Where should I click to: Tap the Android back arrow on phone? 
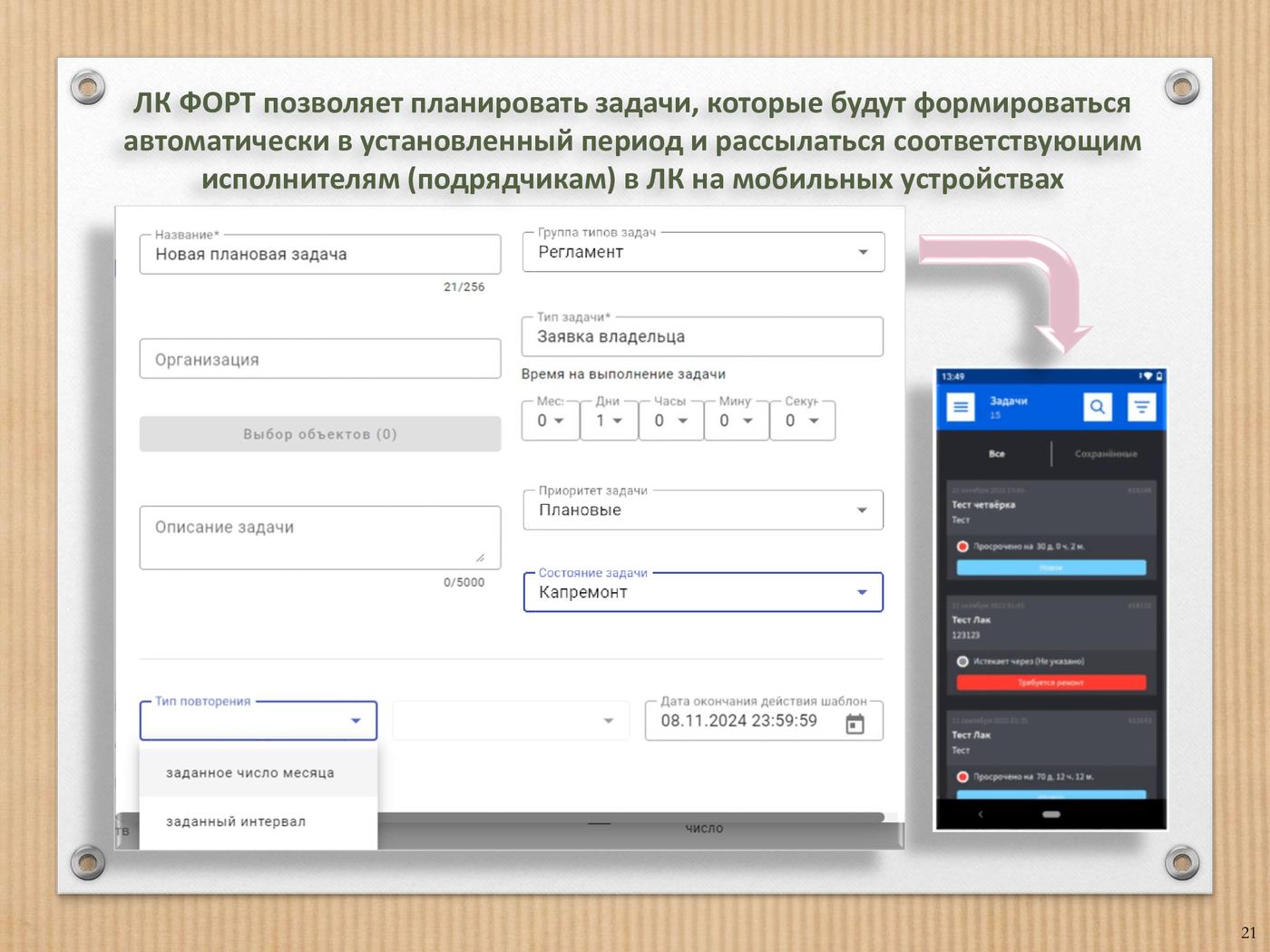(980, 814)
